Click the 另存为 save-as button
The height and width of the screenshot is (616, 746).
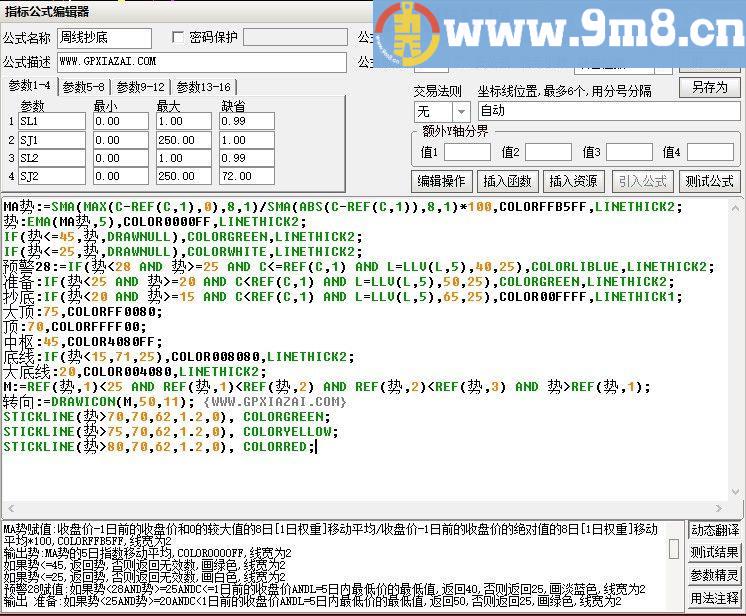tap(709, 87)
